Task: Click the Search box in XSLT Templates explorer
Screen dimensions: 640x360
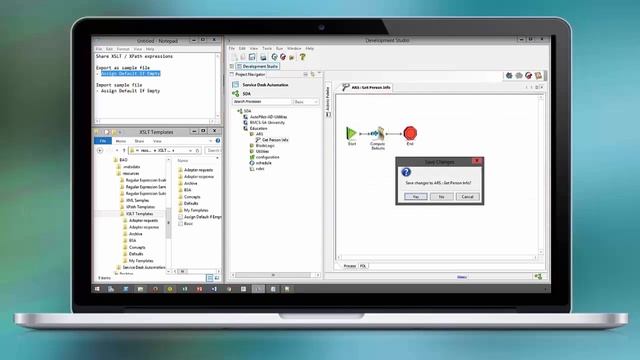Action: [x=212, y=151]
